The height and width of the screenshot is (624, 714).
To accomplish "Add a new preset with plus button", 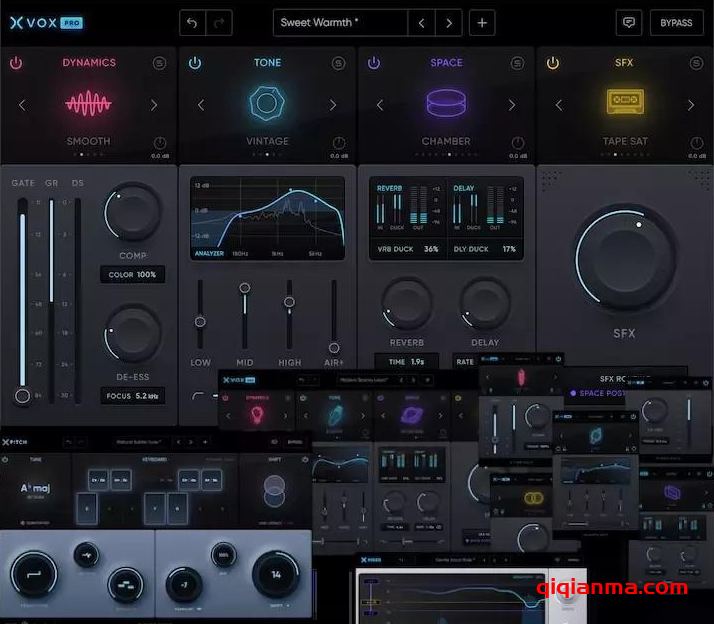I will coord(482,23).
